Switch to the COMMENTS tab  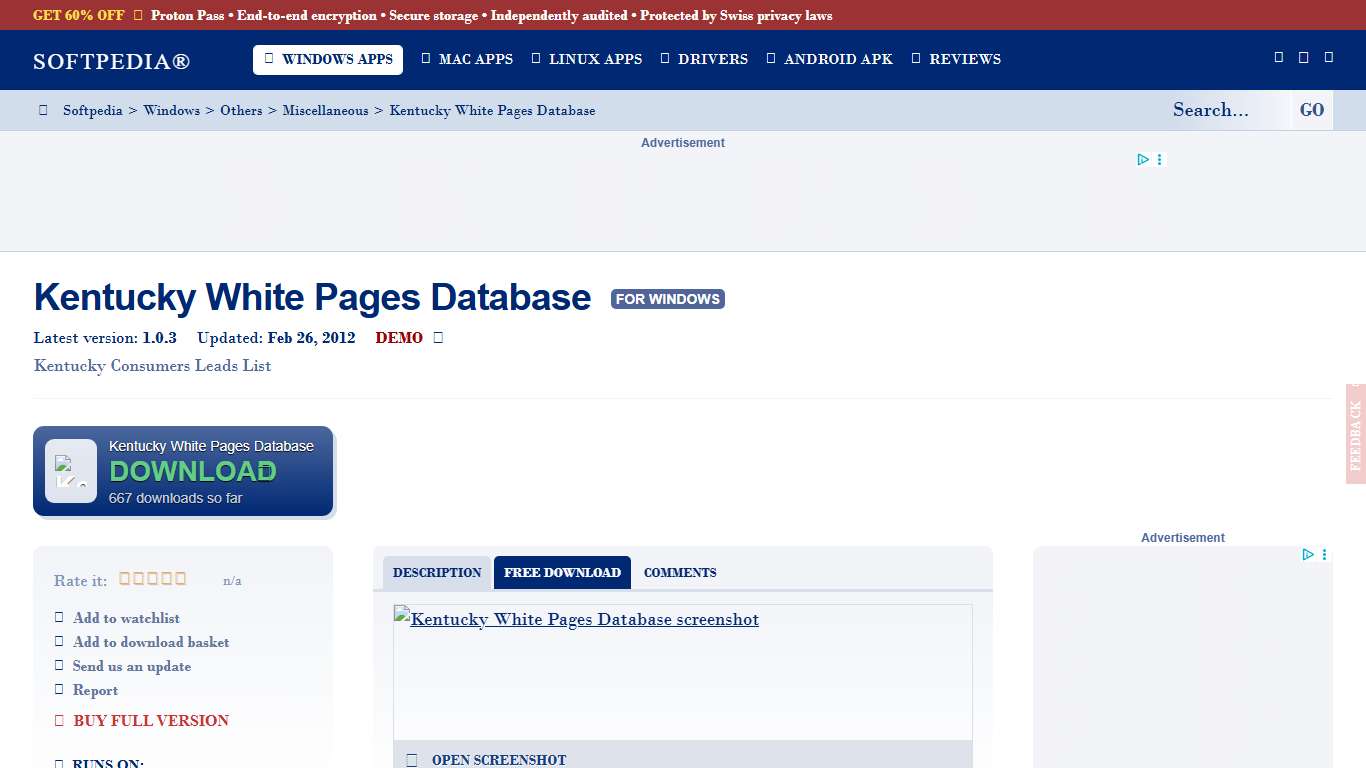tap(680, 572)
